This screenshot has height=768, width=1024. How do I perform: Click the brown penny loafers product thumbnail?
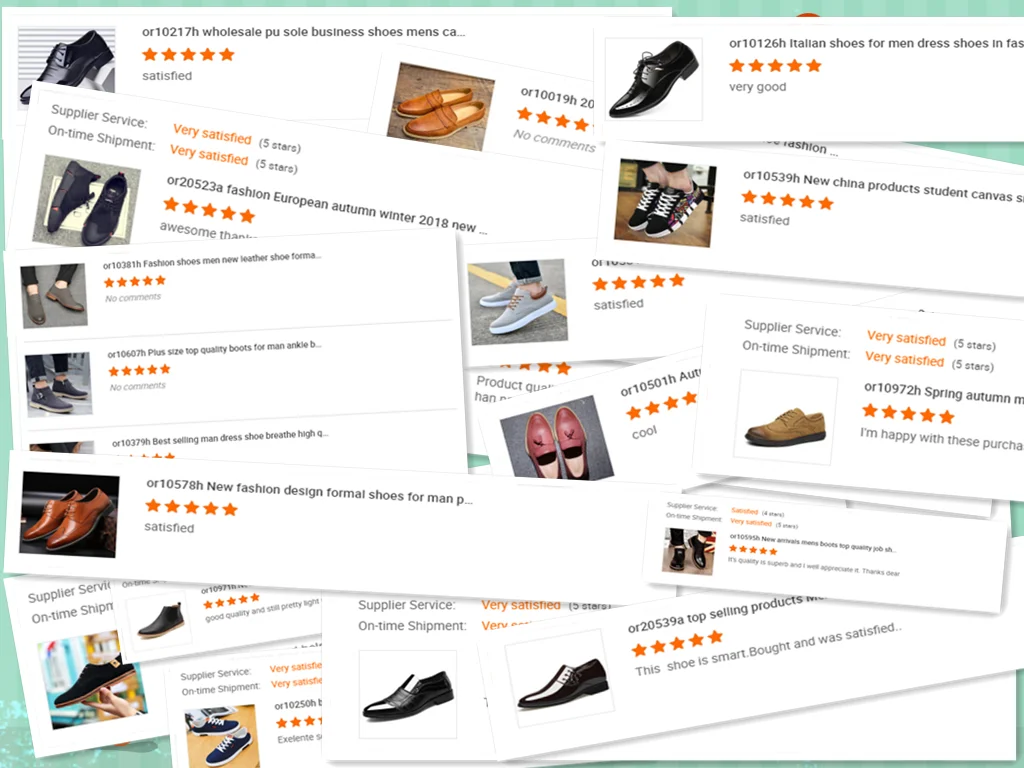pos(439,106)
